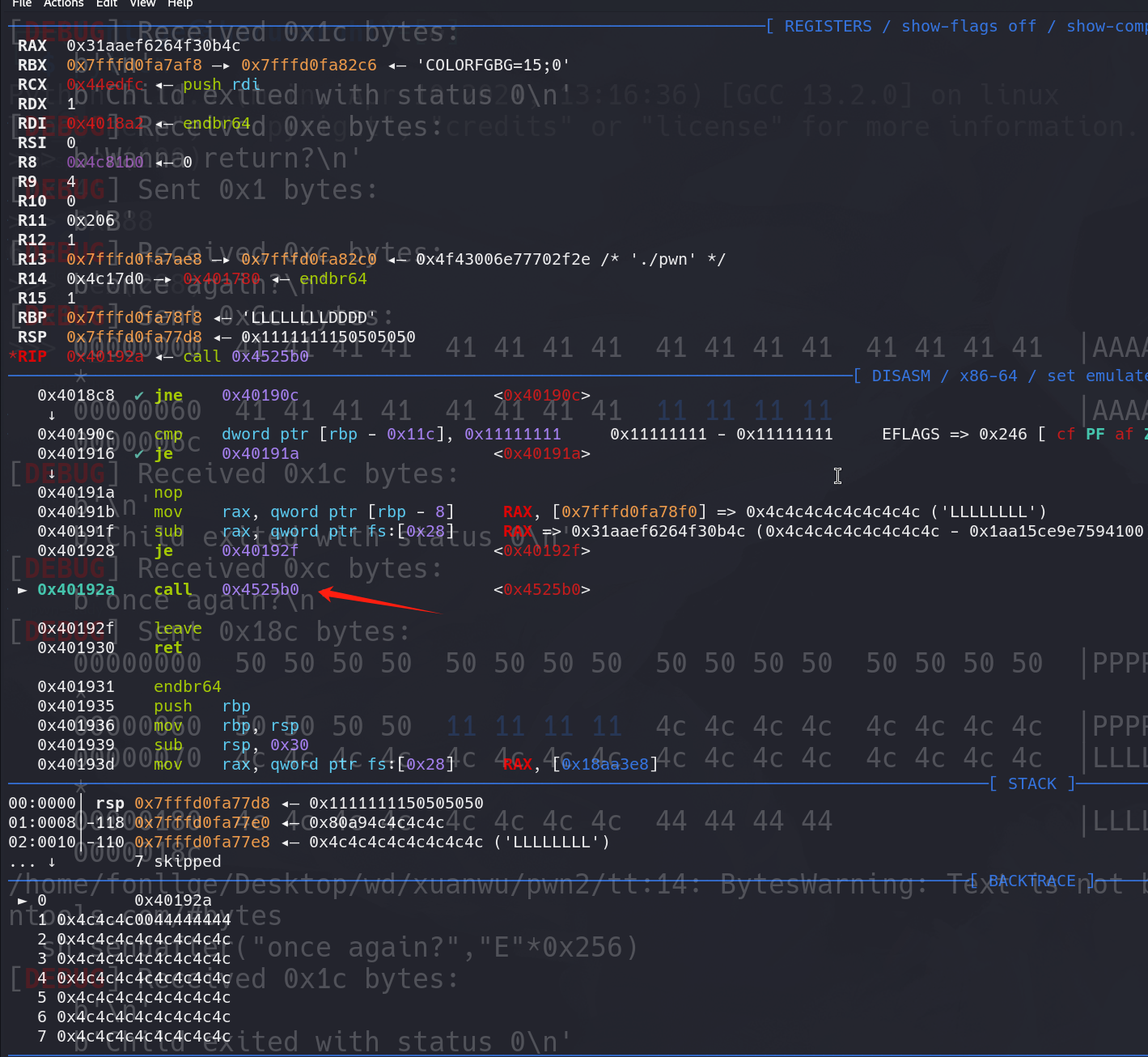1148x1057 pixels.
Task: Click the 'LLLLLLLLDDDD' string in RBP row
Action: click(x=309, y=317)
